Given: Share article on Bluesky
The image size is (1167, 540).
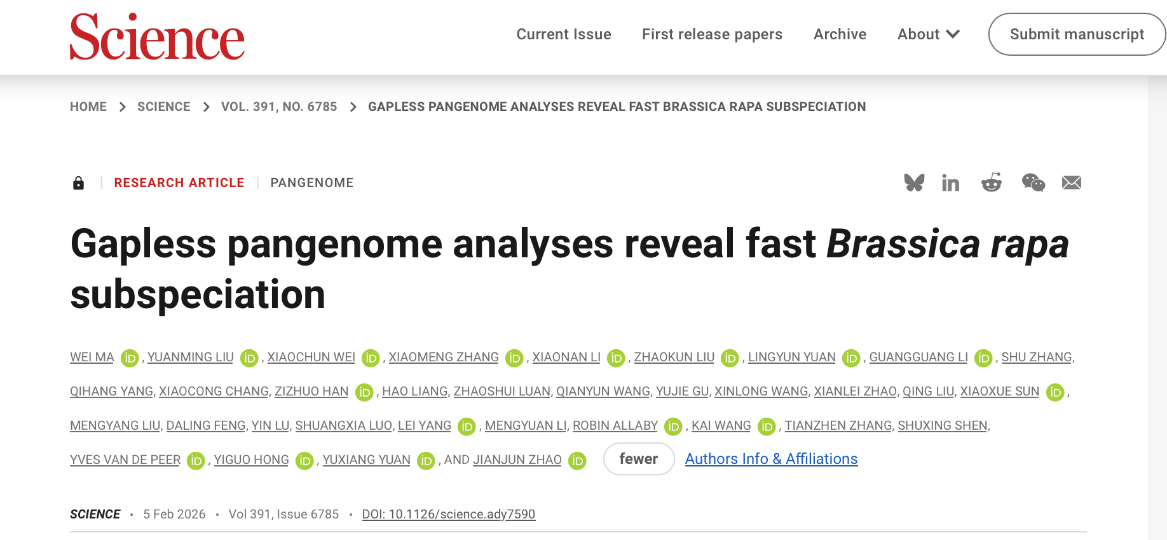Looking at the screenshot, I should 914,182.
